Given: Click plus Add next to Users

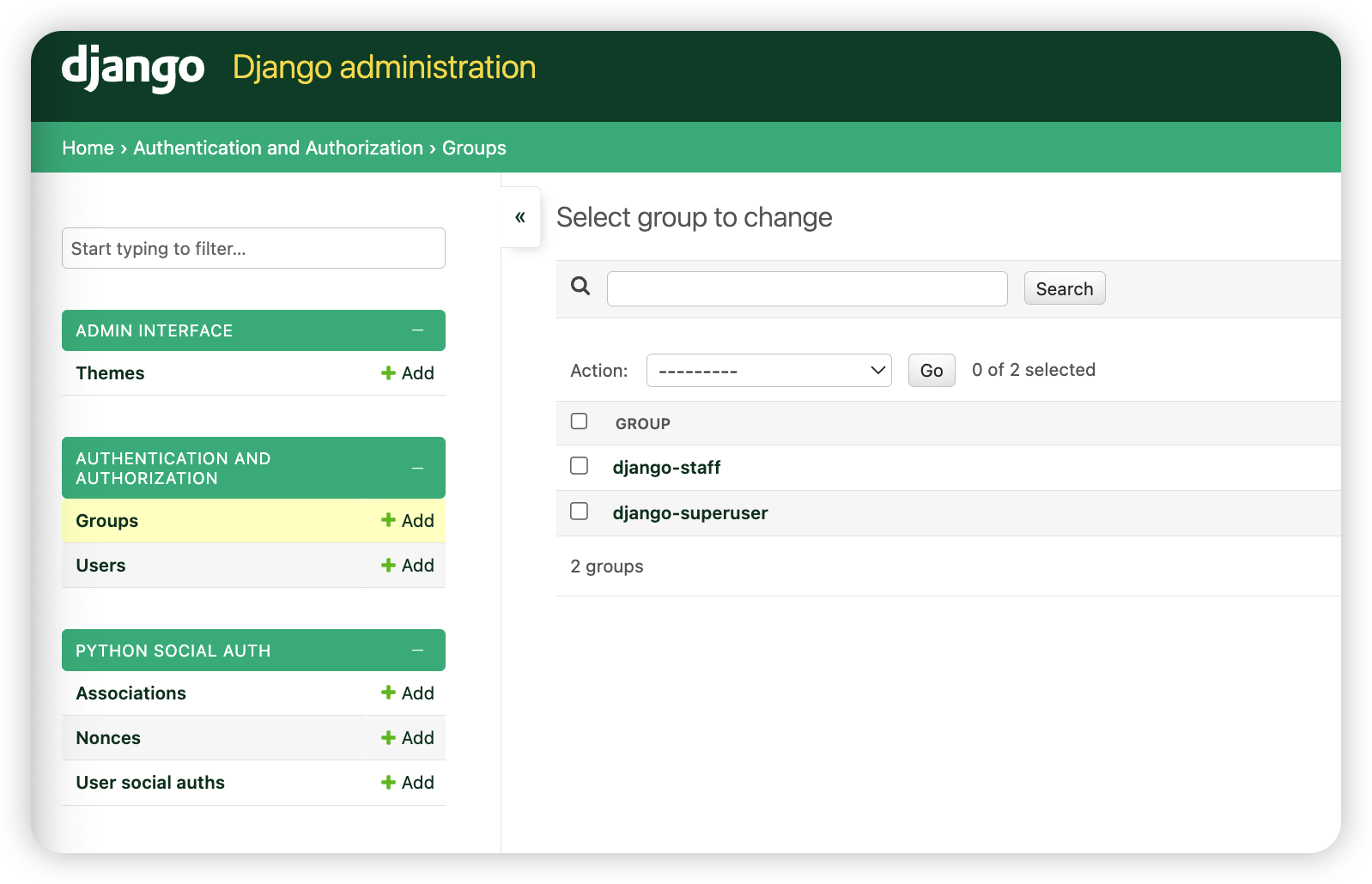Looking at the screenshot, I should tap(408, 566).
